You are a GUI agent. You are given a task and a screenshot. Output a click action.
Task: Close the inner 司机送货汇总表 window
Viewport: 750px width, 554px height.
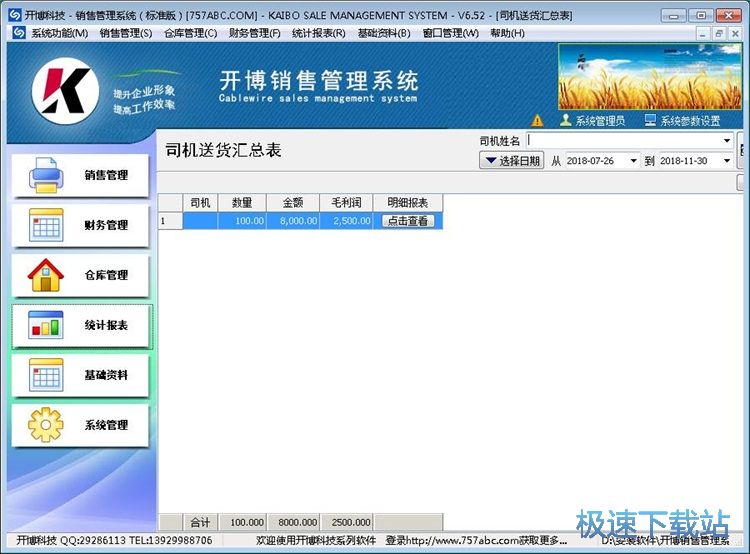click(735, 33)
